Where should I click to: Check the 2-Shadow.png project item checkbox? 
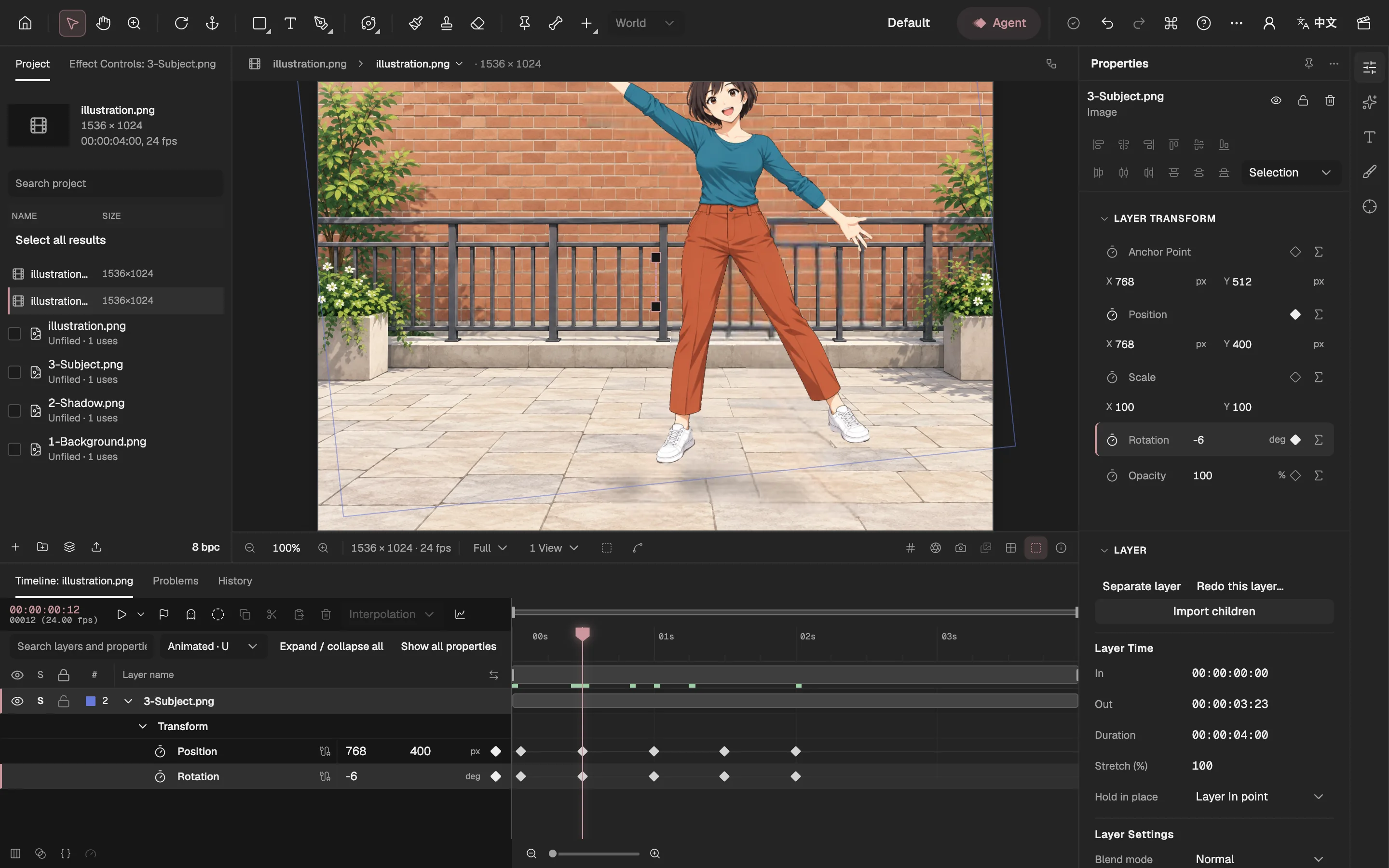click(x=14, y=410)
